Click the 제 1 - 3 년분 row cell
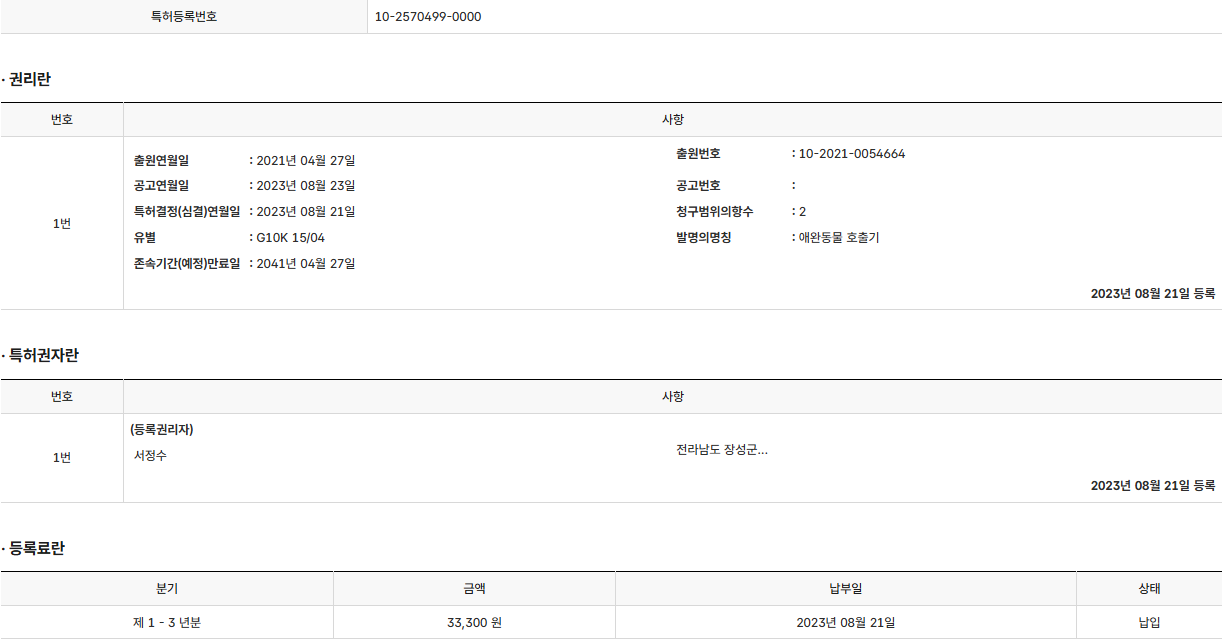This screenshot has width=1222, height=639. point(167,623)
